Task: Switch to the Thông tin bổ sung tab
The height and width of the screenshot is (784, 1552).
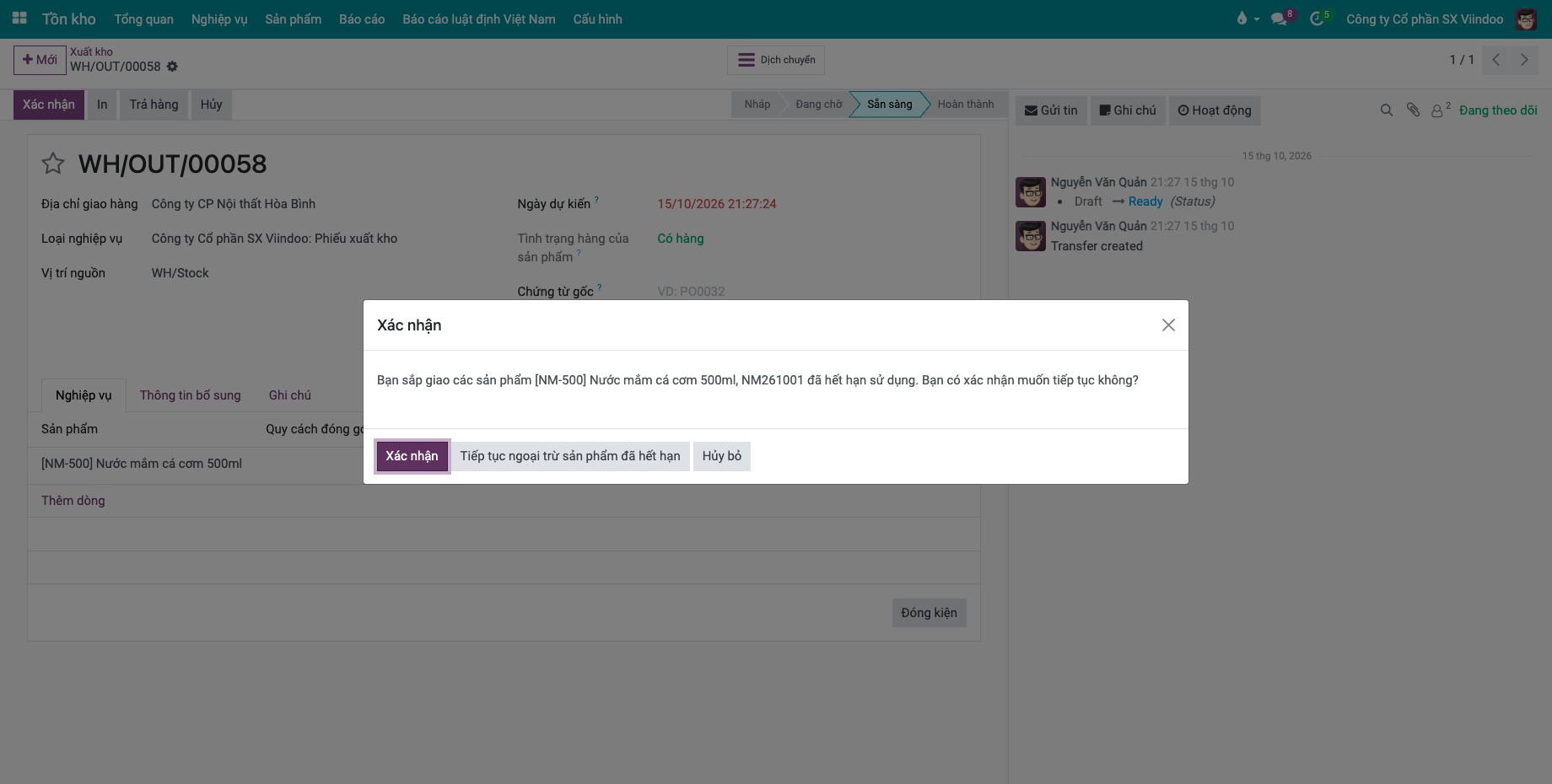Action: [x=191, y=395]
